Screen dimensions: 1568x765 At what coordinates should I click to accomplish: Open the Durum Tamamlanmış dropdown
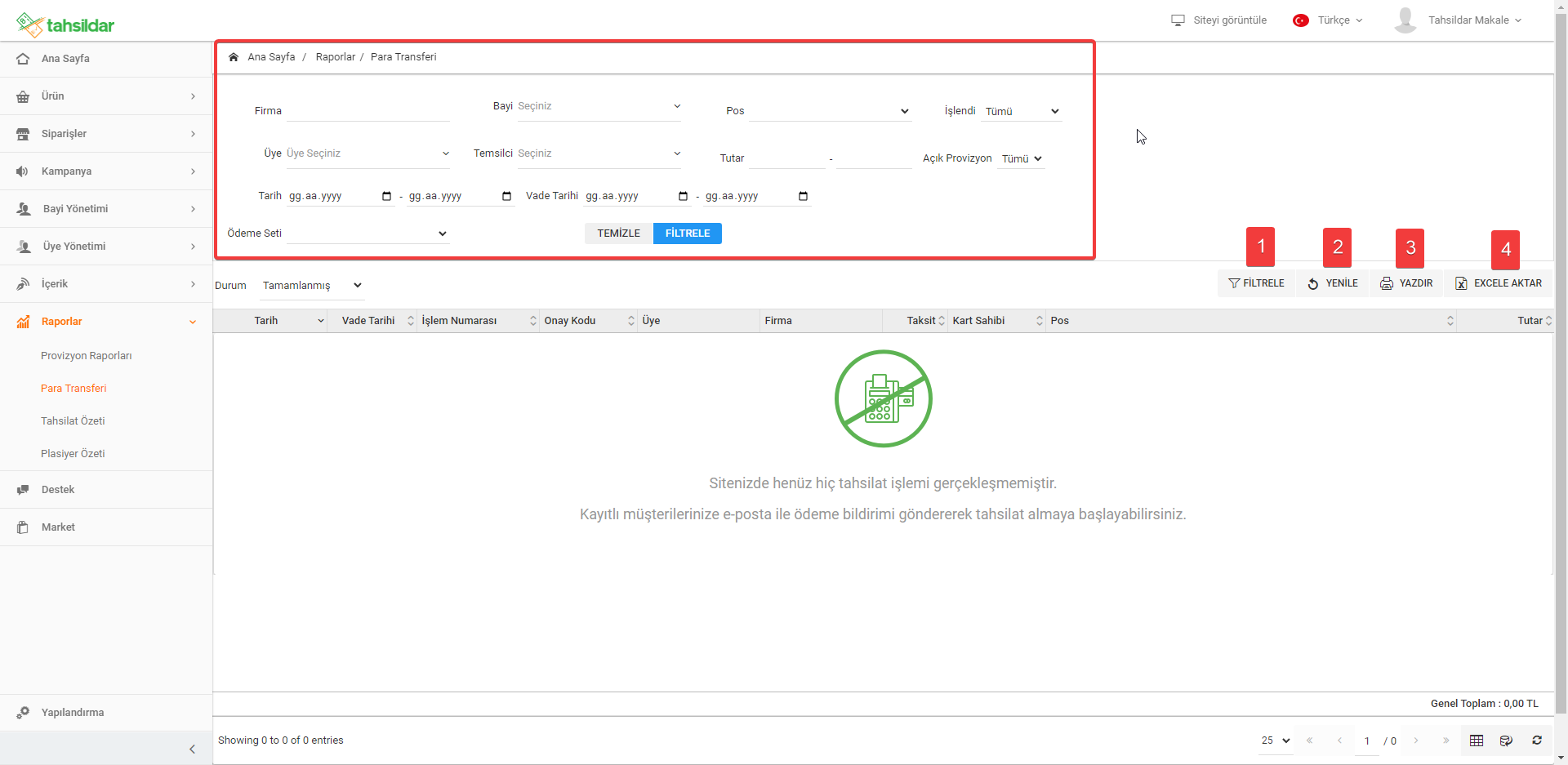coord(312,286)
